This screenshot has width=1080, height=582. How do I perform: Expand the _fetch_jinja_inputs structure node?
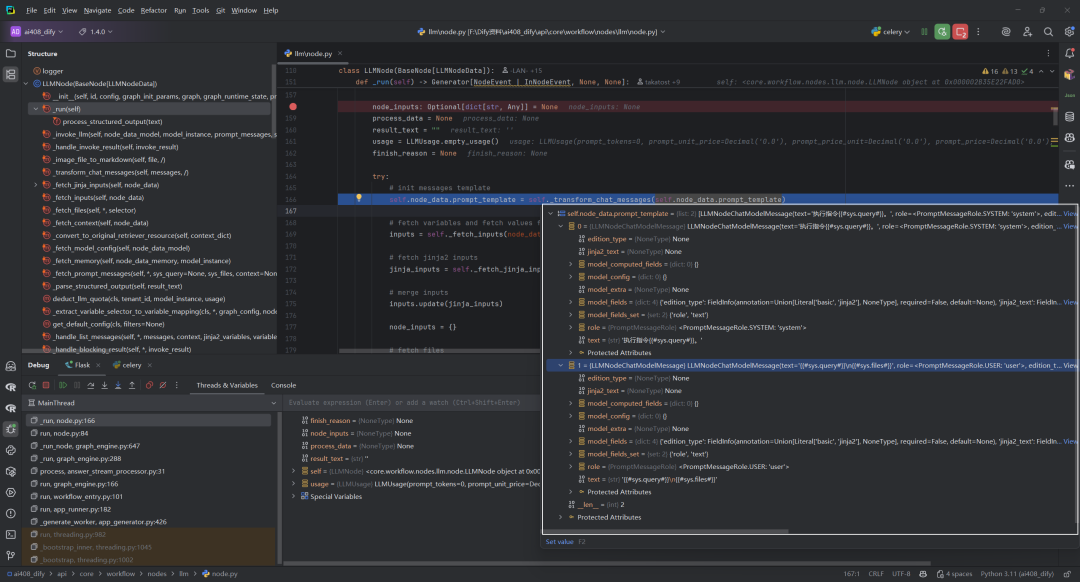pyautogui.click(x=36, y=185)
